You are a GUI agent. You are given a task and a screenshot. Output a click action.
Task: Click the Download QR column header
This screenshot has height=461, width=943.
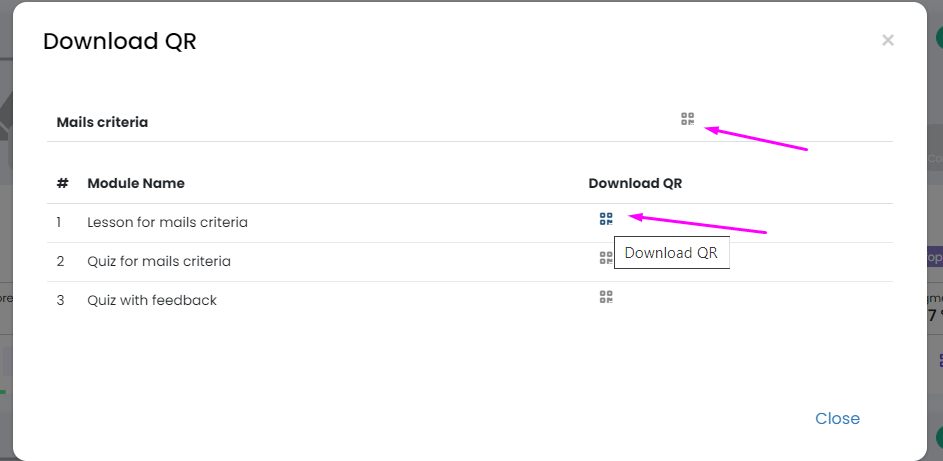click(x=635, y=183)
